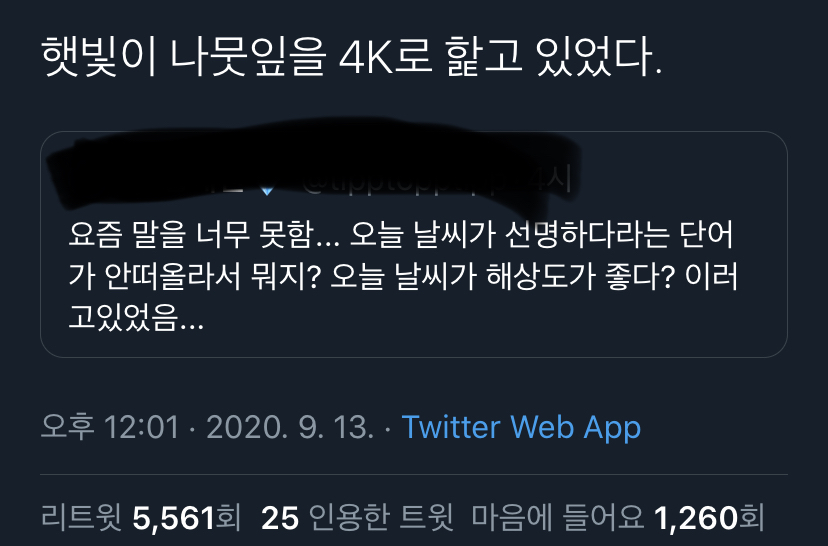Click the 오후 12:01 timestamp
Image resolution: width=828 pixels, height=546 pixels.
[x=110, y=427]
